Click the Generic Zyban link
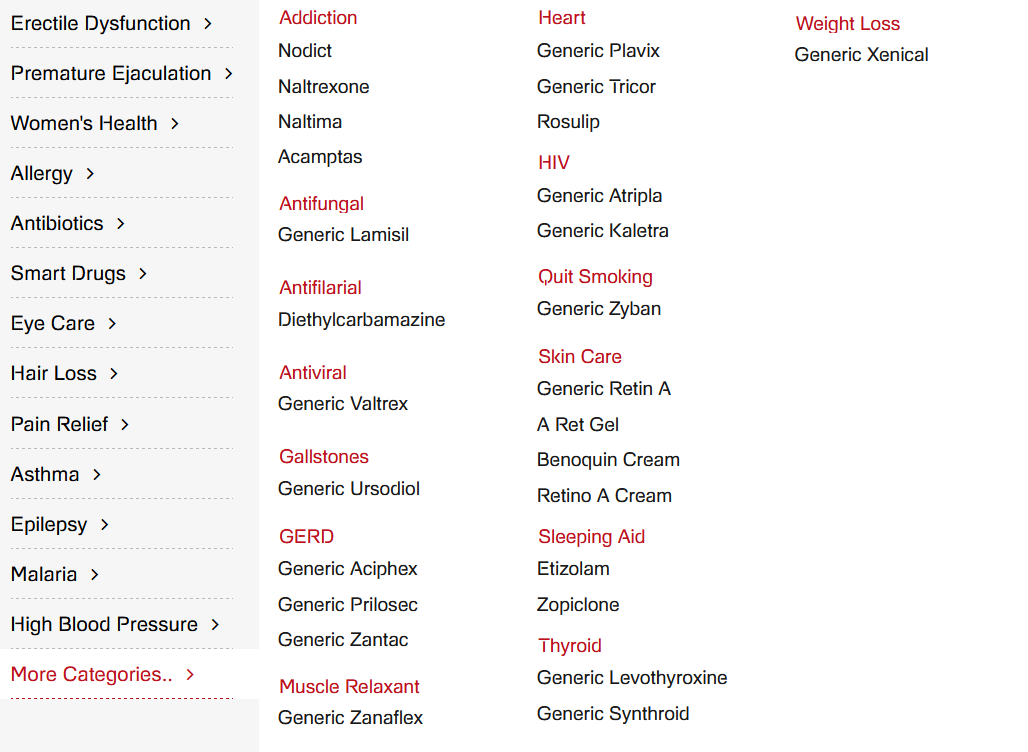Screen dimensions: 1028x752 coord(599,309)
